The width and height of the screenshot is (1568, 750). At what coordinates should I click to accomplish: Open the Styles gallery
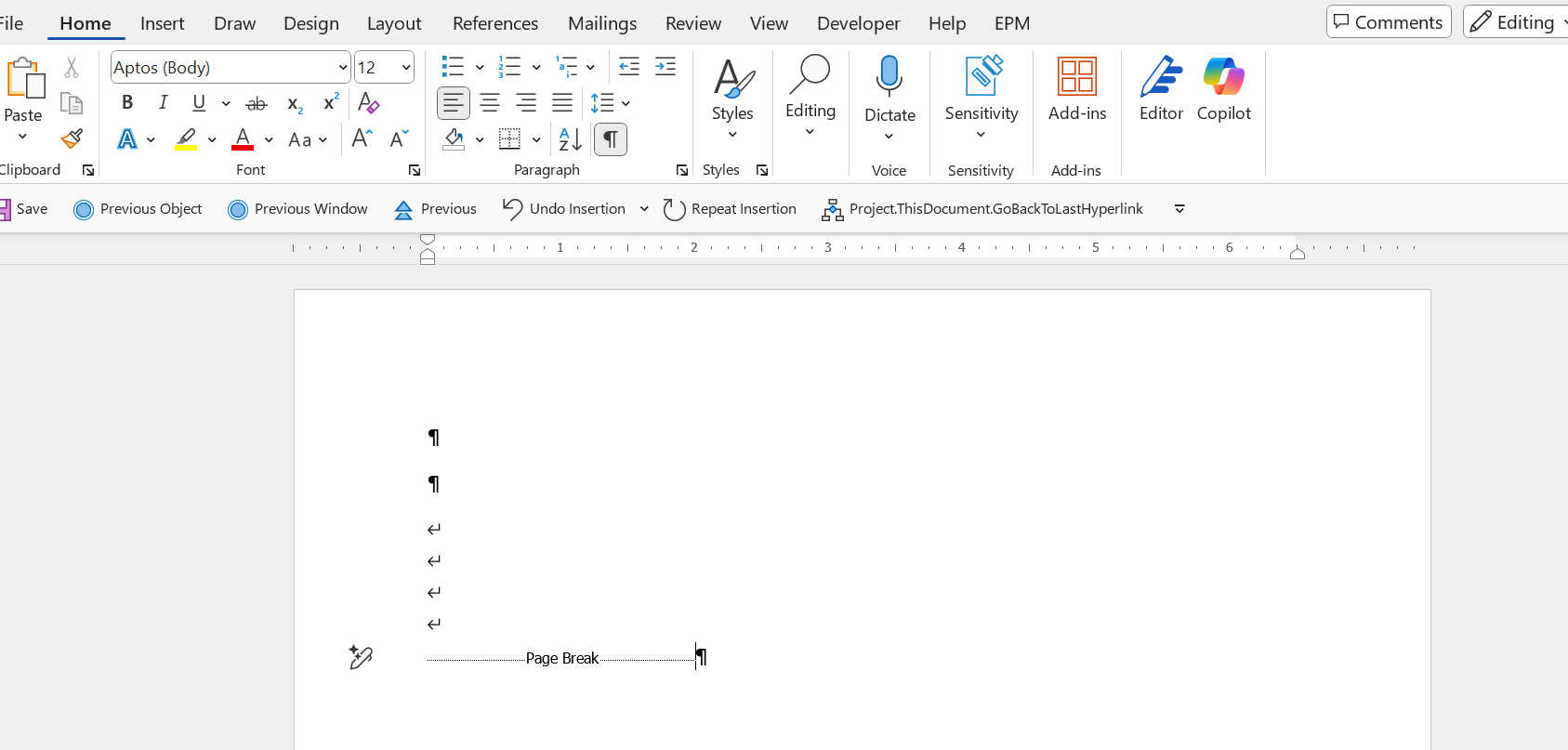click(x=732, y=98)
